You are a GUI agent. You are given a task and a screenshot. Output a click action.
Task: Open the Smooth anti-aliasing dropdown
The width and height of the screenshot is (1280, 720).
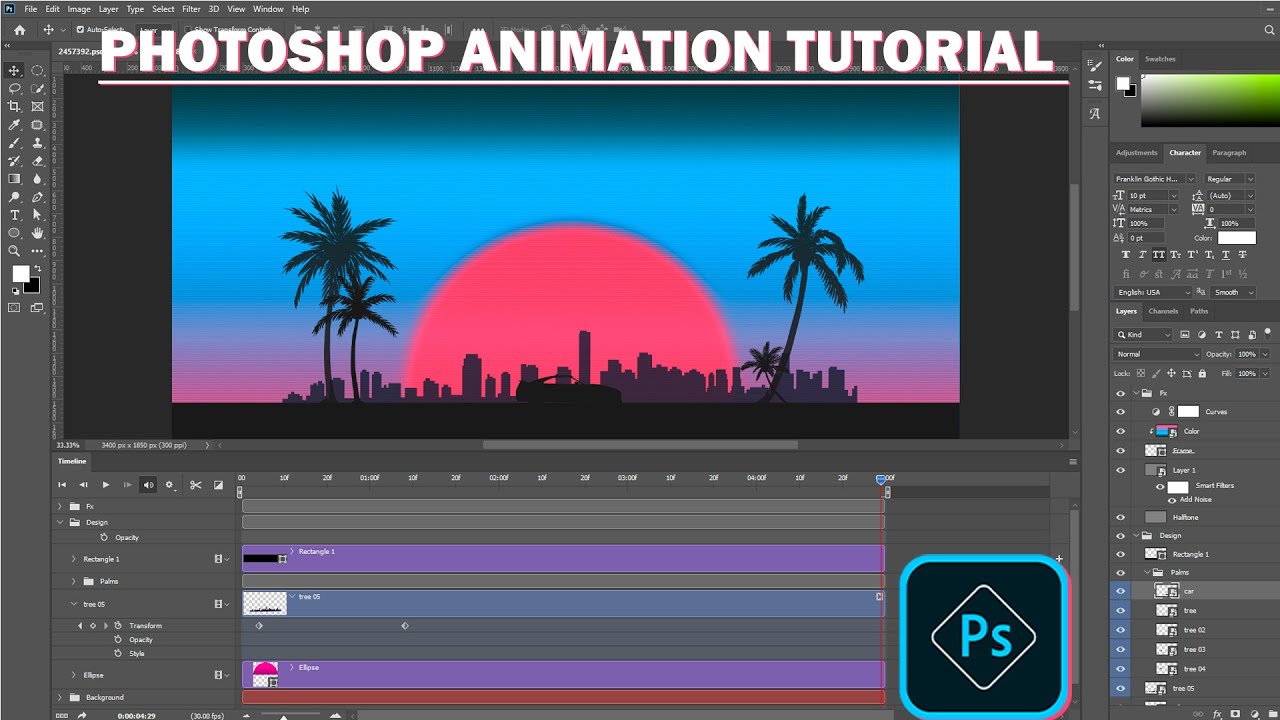point(1233,293)
